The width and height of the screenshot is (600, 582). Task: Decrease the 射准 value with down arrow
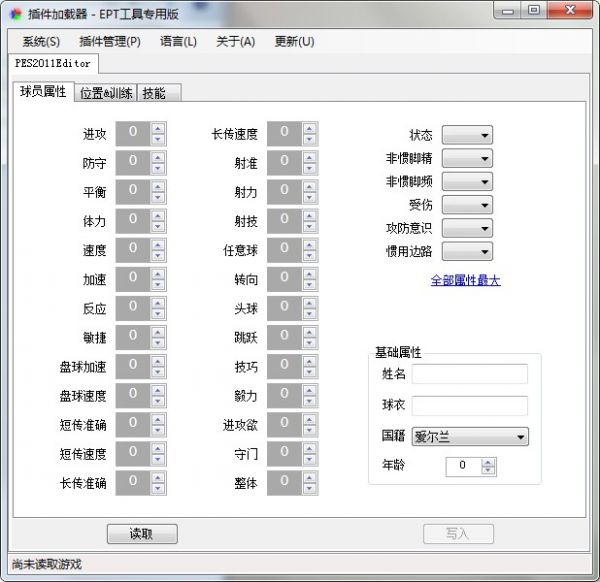coord(310,168)
